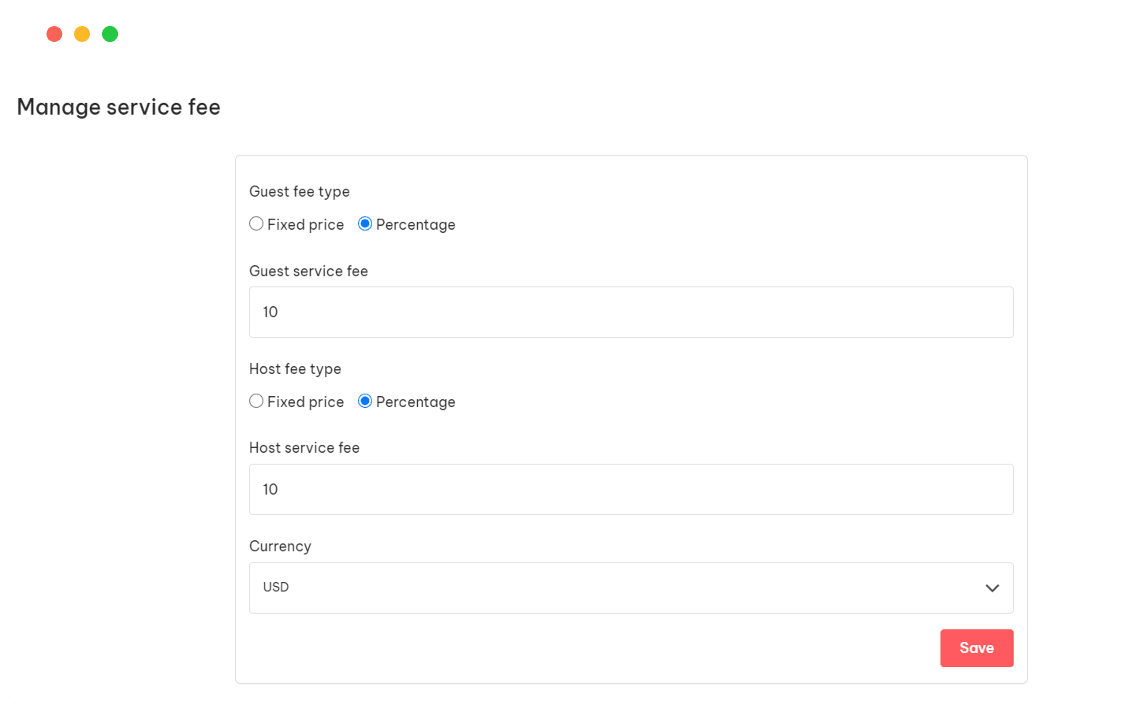Screen dimensions: 1124x712
Task: Click the Manage service fee heading
Action: [x=118, y=107]
